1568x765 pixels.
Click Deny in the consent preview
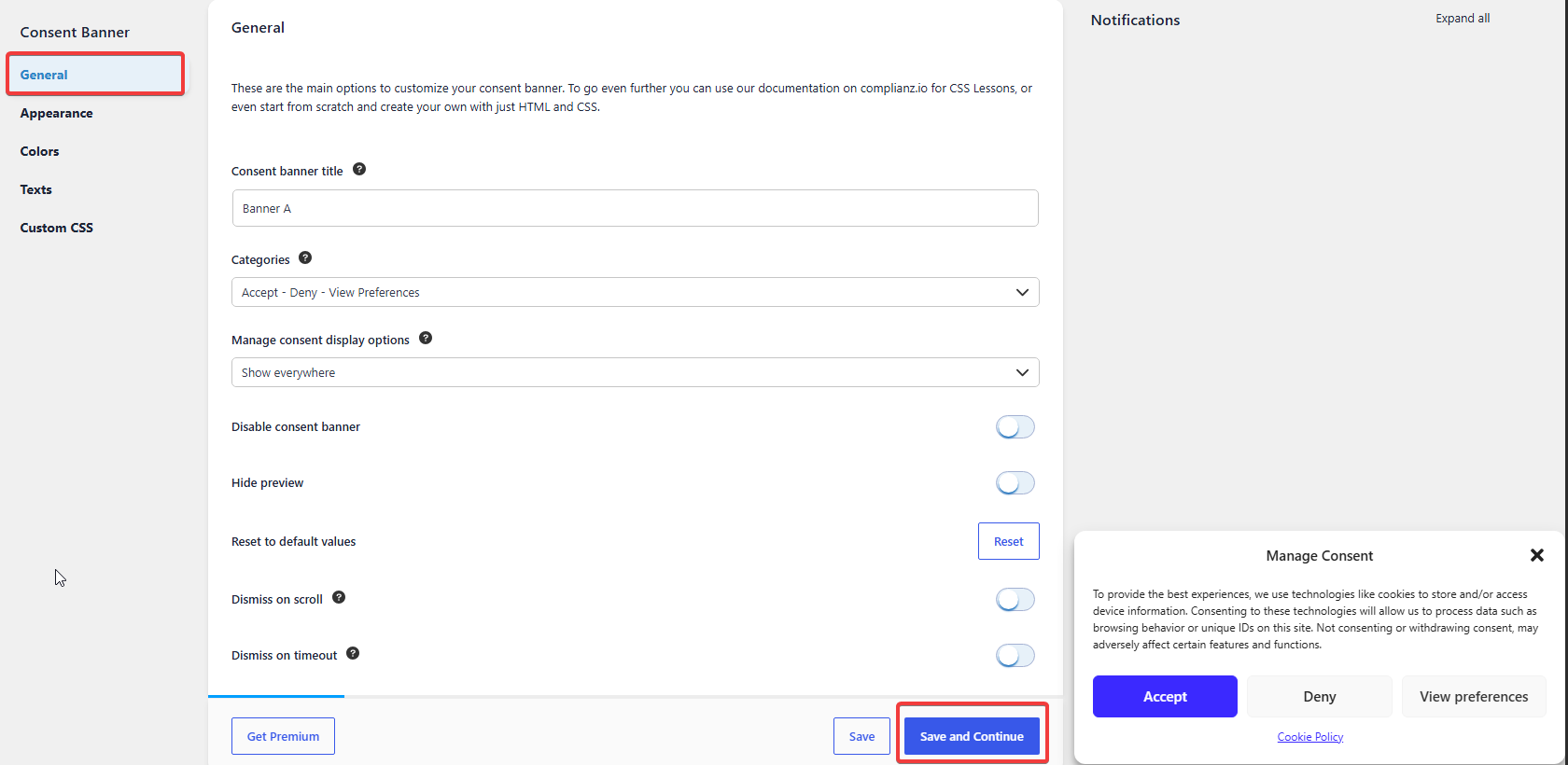[1320, 697]
